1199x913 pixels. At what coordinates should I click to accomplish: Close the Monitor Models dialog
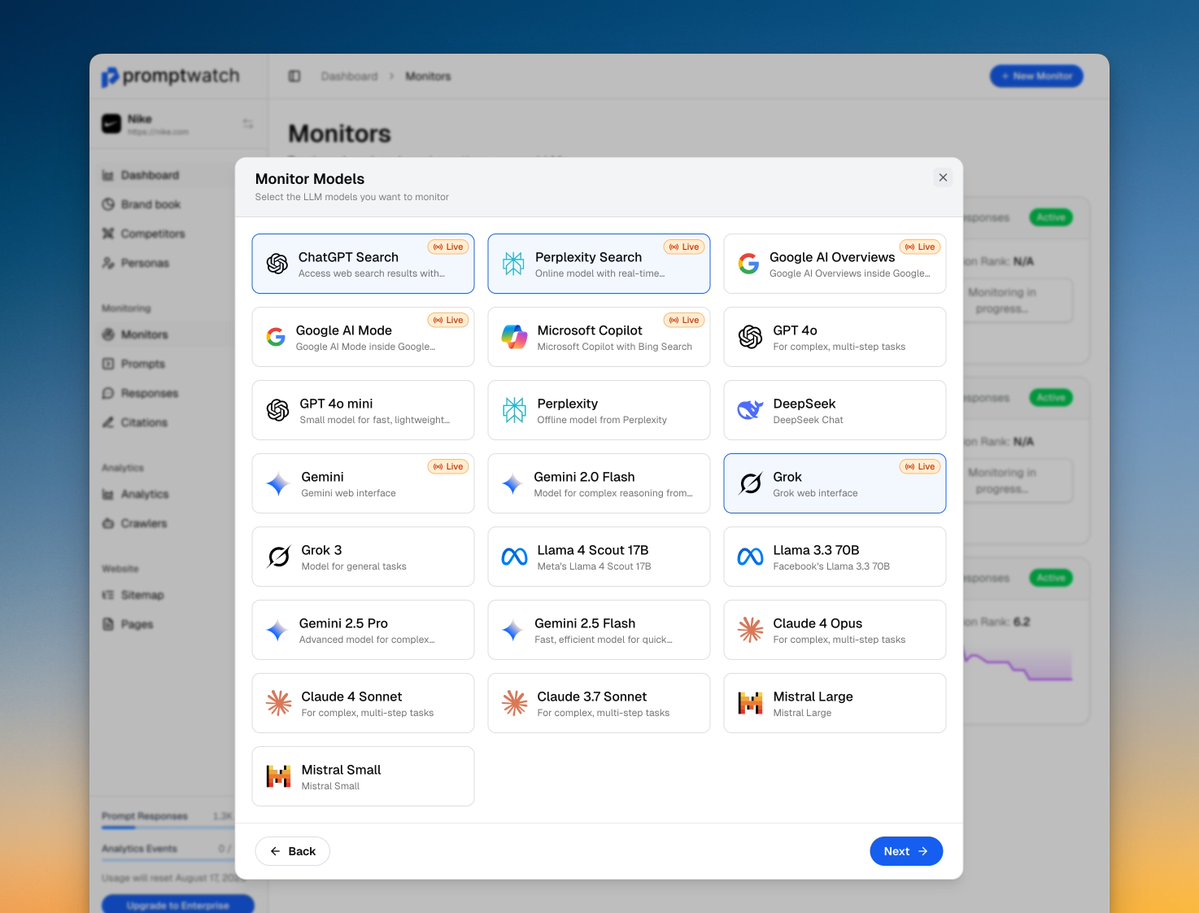point(943,177)
